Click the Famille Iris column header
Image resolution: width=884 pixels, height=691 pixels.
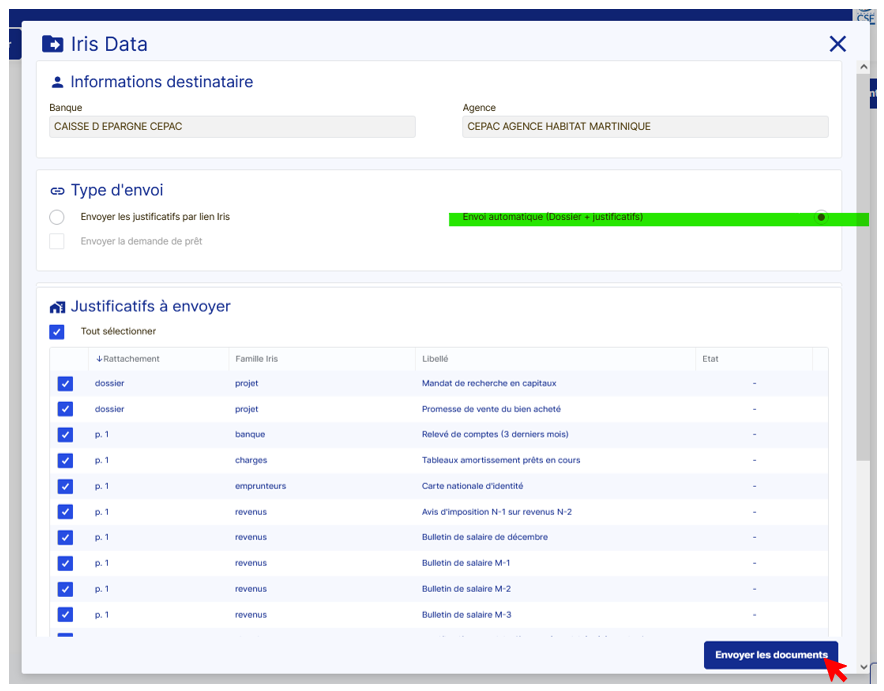point(257,359)
